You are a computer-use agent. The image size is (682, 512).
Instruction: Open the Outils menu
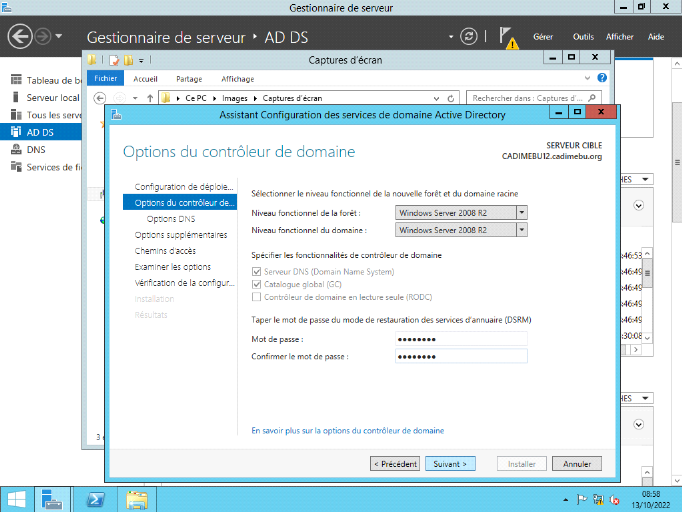583,37
